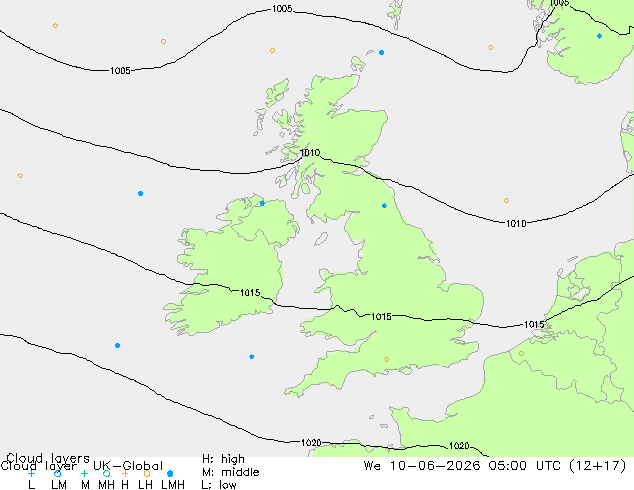Click the orange plus H legend symbol

coord(125,473)
